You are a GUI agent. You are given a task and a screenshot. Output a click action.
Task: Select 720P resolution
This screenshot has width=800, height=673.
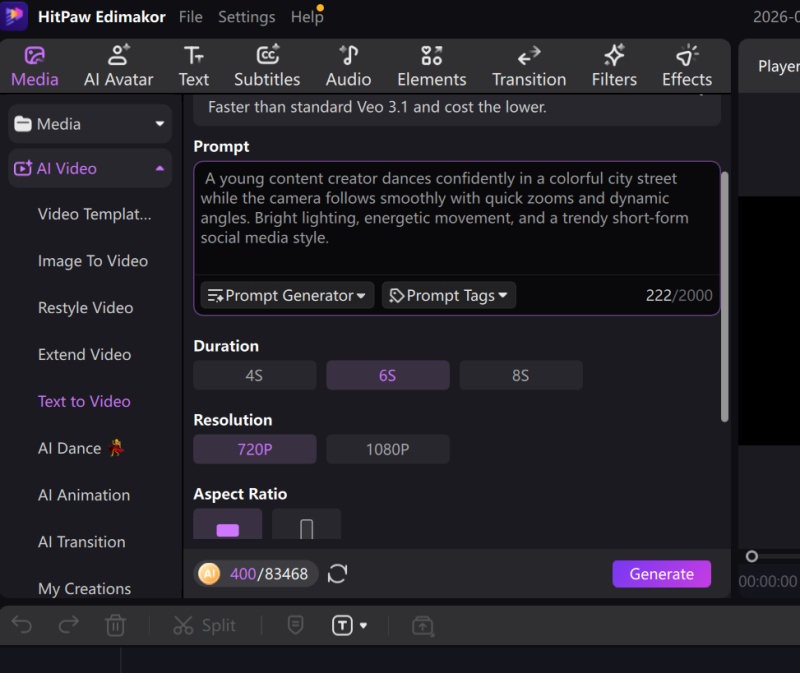pos(255,449)
